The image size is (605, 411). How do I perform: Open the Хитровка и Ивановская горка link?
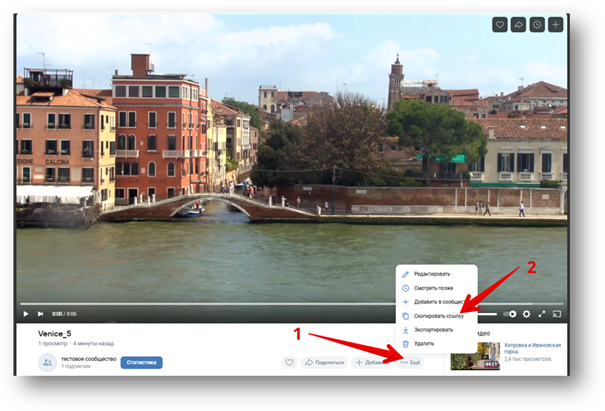click(x=532, y=348)
